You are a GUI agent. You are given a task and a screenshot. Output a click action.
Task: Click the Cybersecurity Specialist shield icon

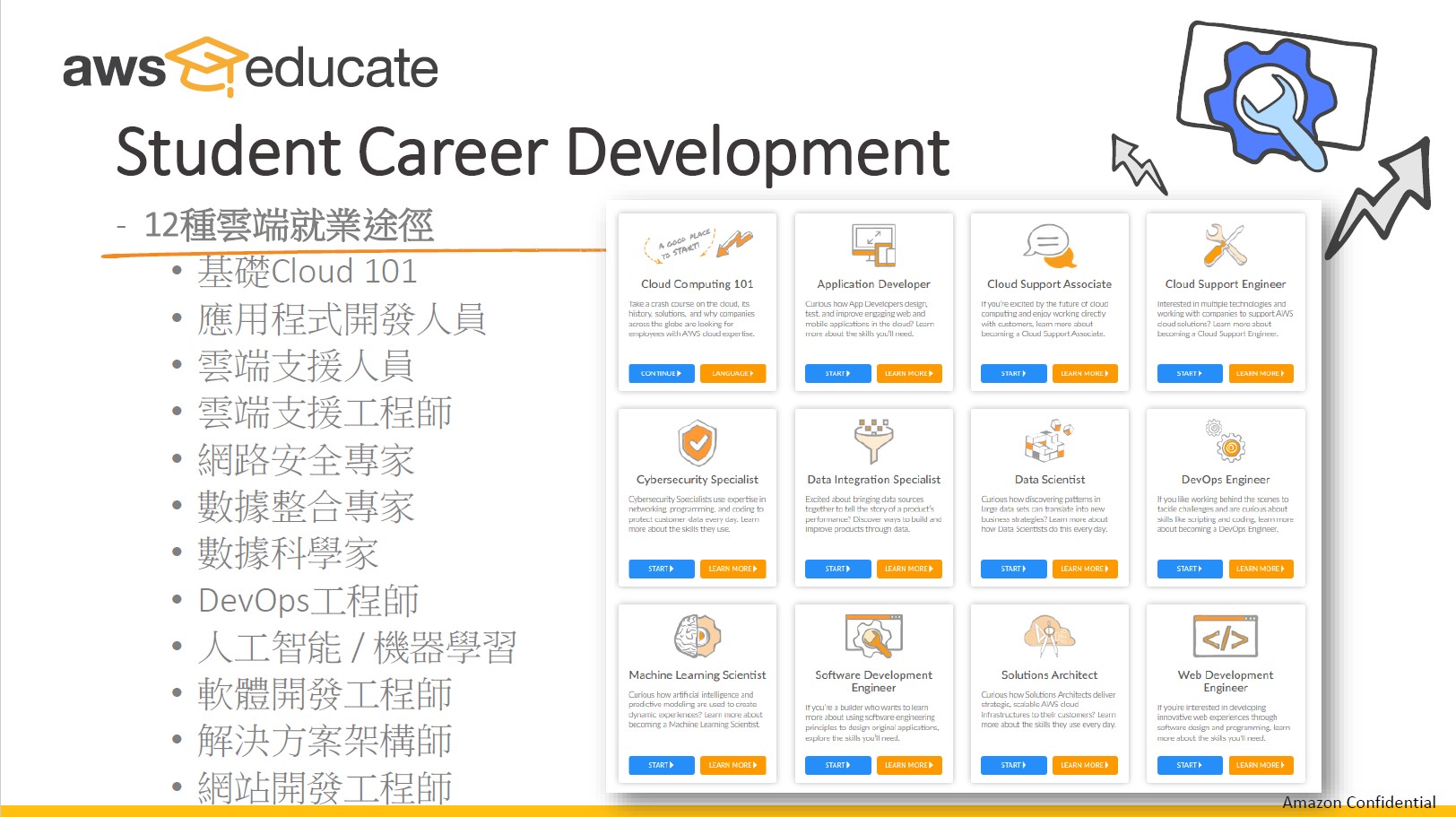tap(698, 442)
